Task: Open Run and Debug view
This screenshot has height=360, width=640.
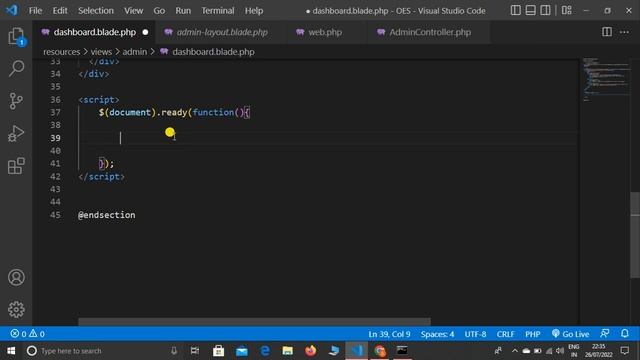Action: pyautogui.click(x=16, y=133)
